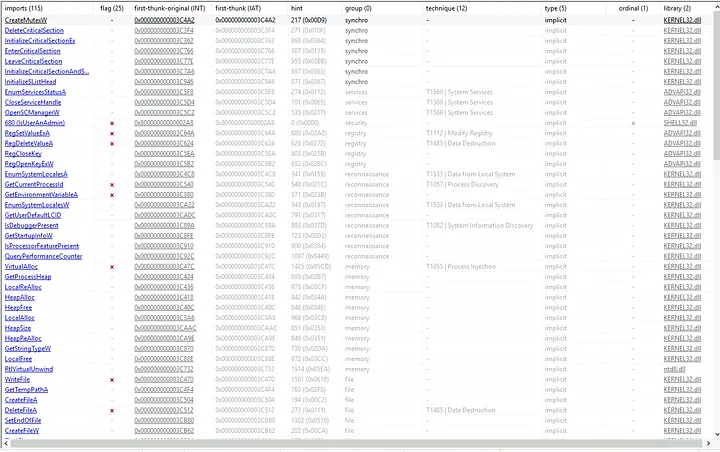Select the '217 (0x00D9)' hint cell

[x=309, y=20]
